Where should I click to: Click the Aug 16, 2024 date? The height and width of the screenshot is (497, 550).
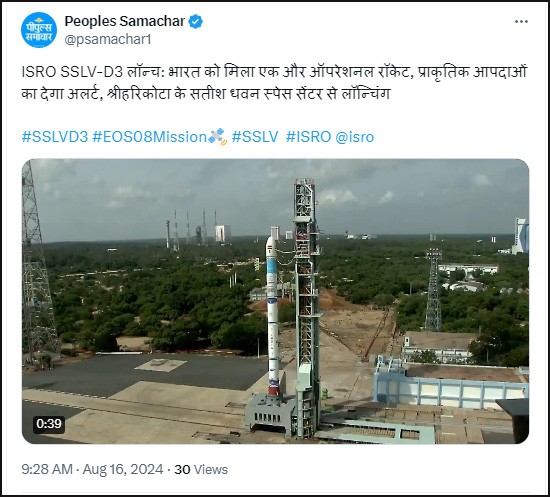[x=123, y=469]
